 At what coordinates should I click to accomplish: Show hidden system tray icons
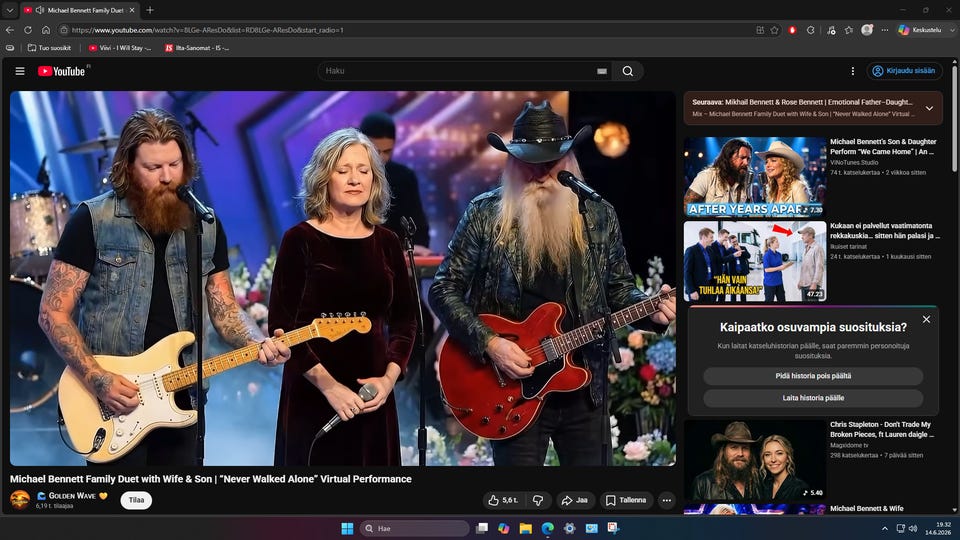point(884,528)
